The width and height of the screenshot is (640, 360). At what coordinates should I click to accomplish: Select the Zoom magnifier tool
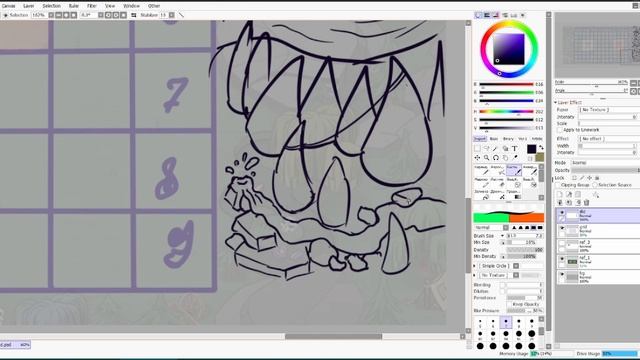[x=486, y=158]
